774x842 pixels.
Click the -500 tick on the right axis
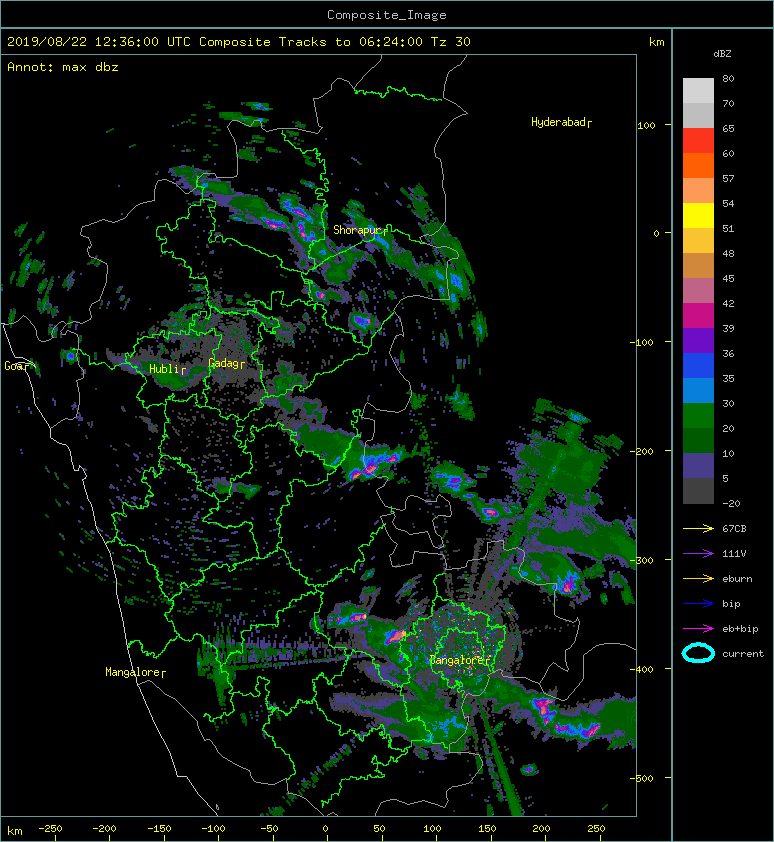tap(641, 778)
